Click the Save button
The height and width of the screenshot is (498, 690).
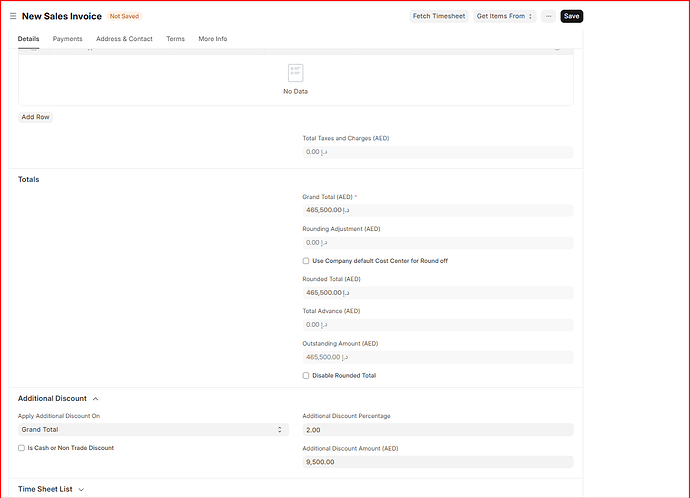tap(572, 16)
